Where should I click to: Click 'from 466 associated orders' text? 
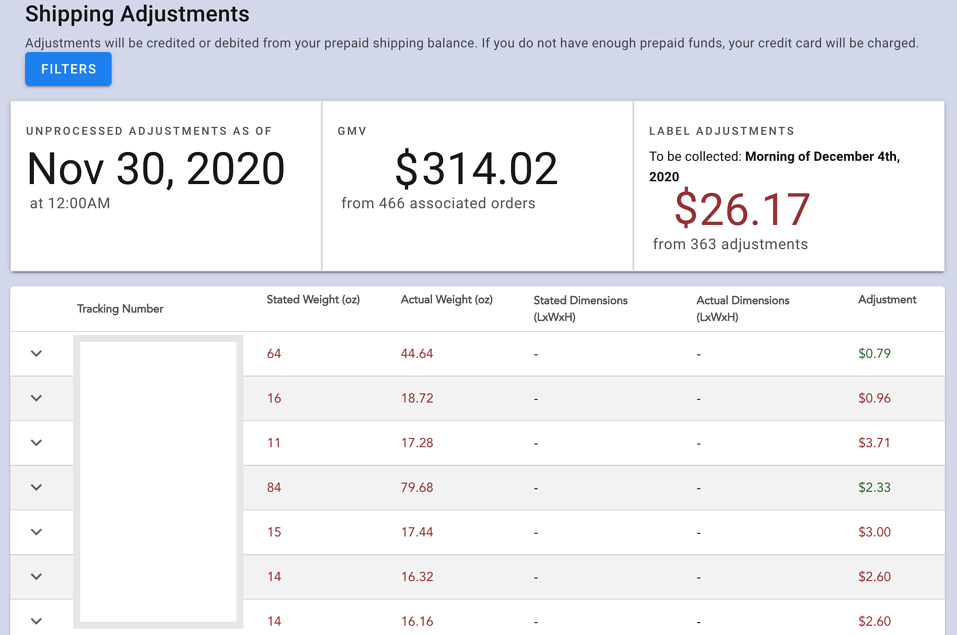pos(438,203)
